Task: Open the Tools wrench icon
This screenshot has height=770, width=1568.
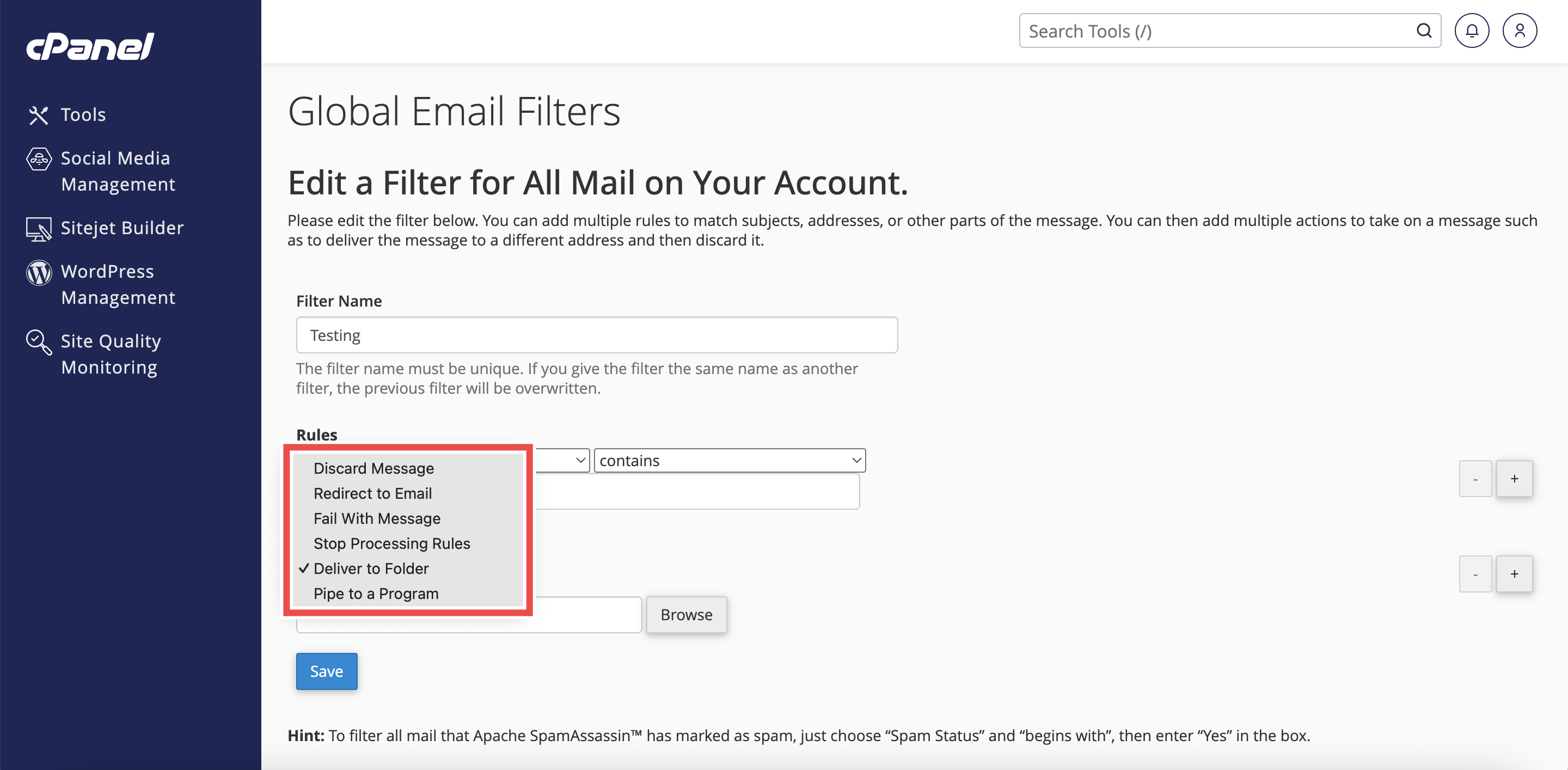Action: click(38, 115)
